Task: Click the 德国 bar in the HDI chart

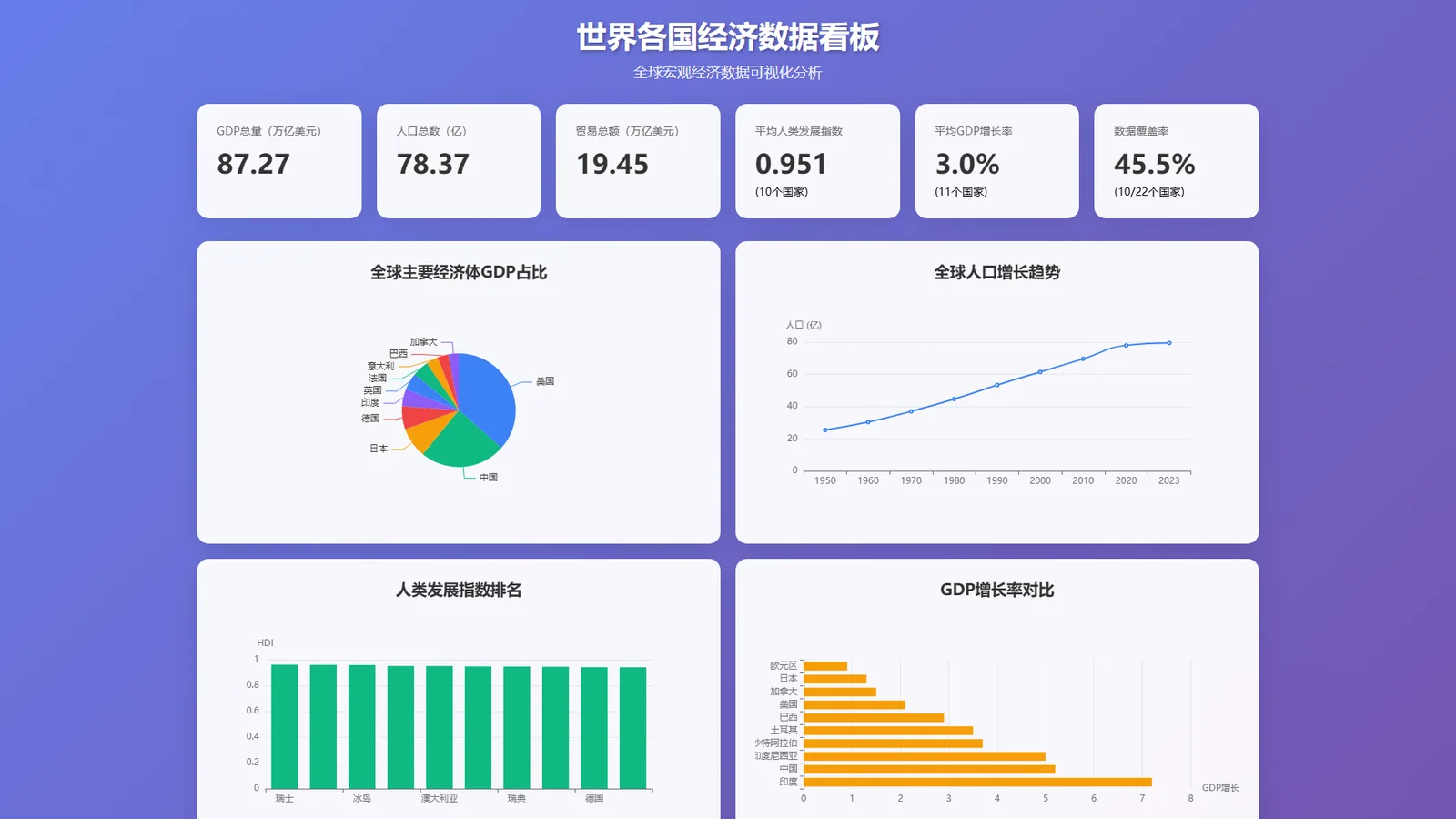Action: point(594,728)
